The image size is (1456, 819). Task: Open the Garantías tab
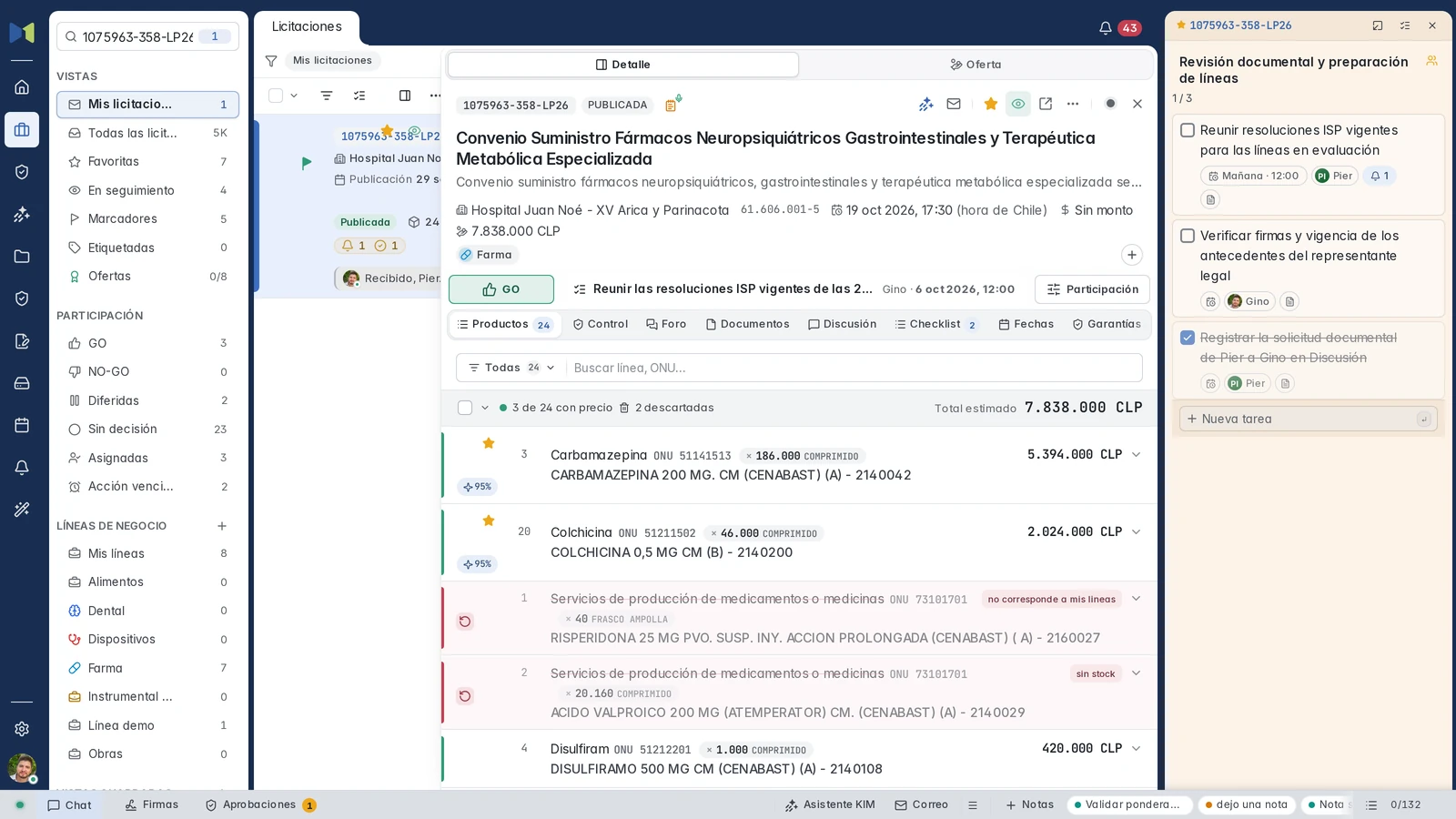point(1107,324)
